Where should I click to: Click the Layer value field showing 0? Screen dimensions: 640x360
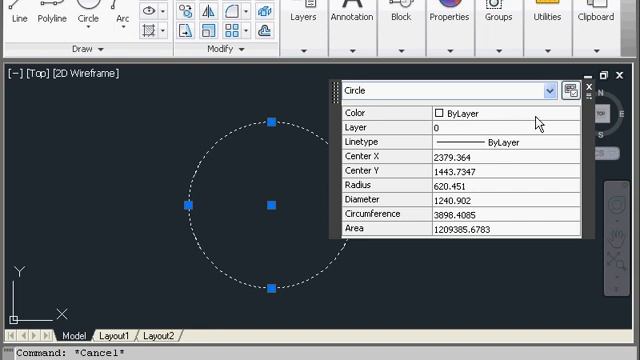506,128
